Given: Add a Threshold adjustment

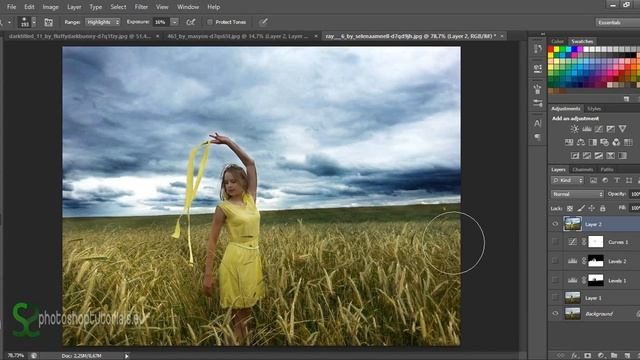Looking at the screenshot, I should coord(598,156).
